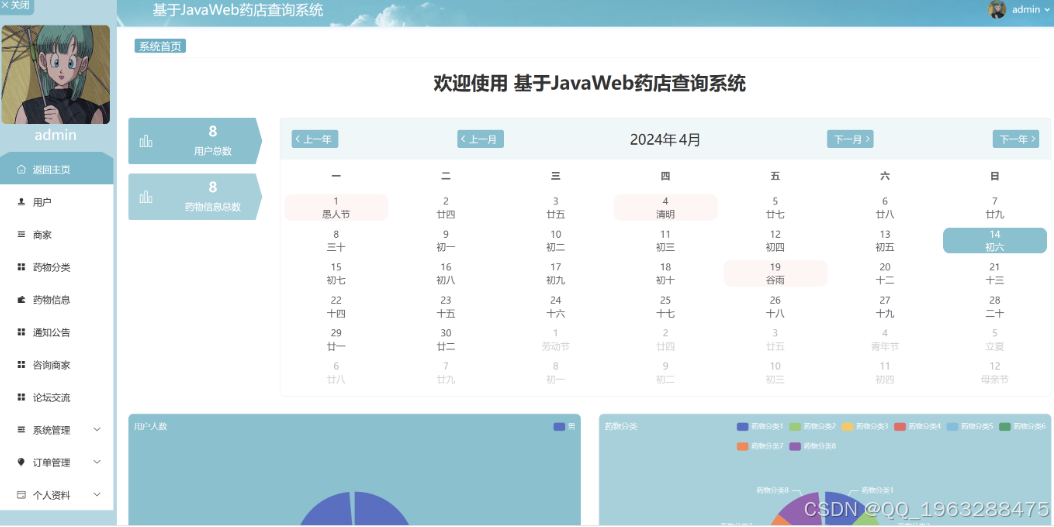Viewport: 1054px width, 527px height.
Task: Go to previous month with 上一月
Action: click(481, 139)
